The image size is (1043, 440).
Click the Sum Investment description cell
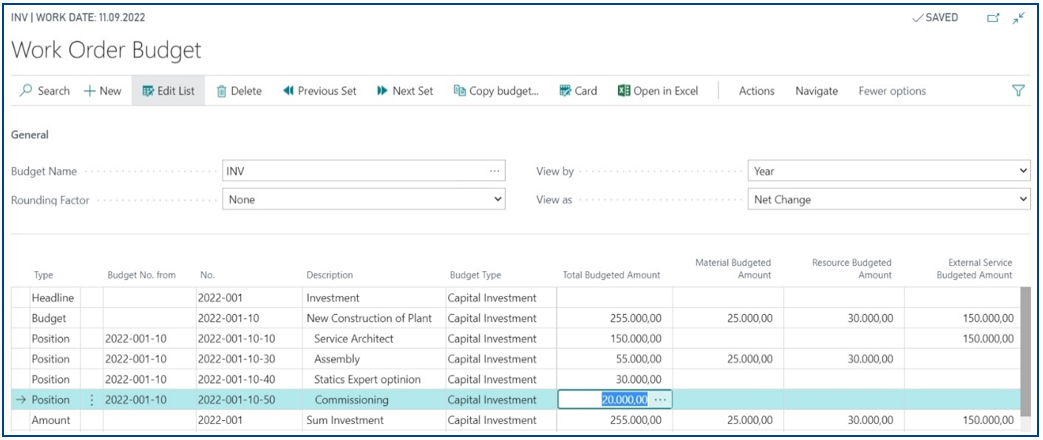(374, 420)
